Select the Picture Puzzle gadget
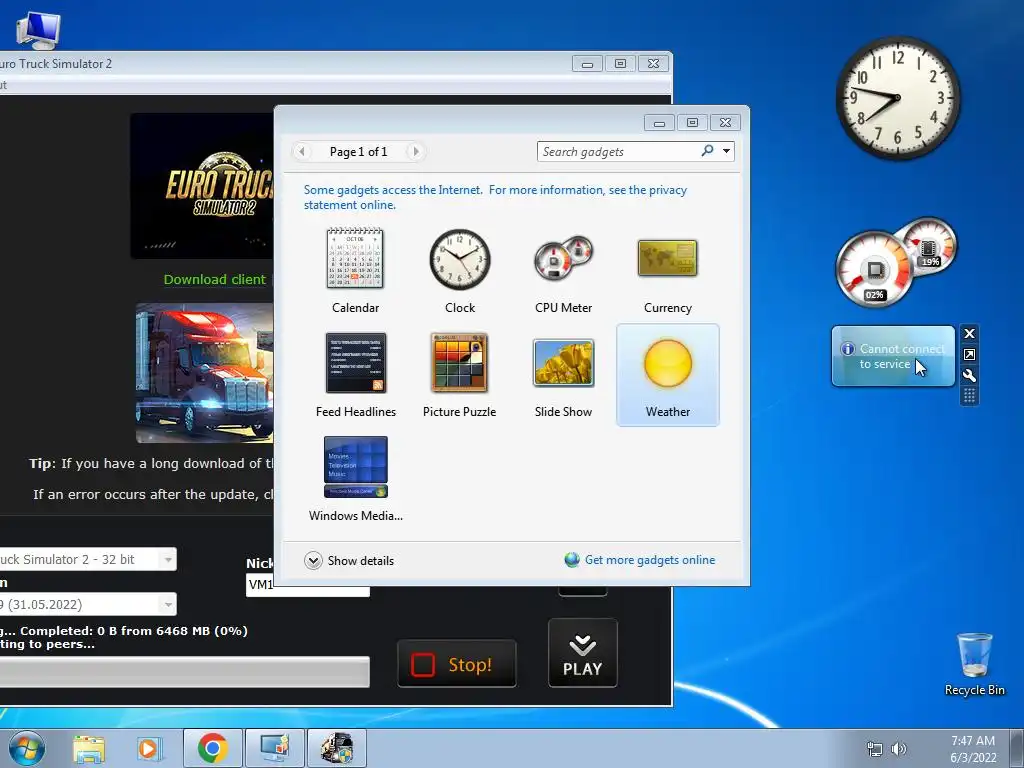 click(460, 376)
